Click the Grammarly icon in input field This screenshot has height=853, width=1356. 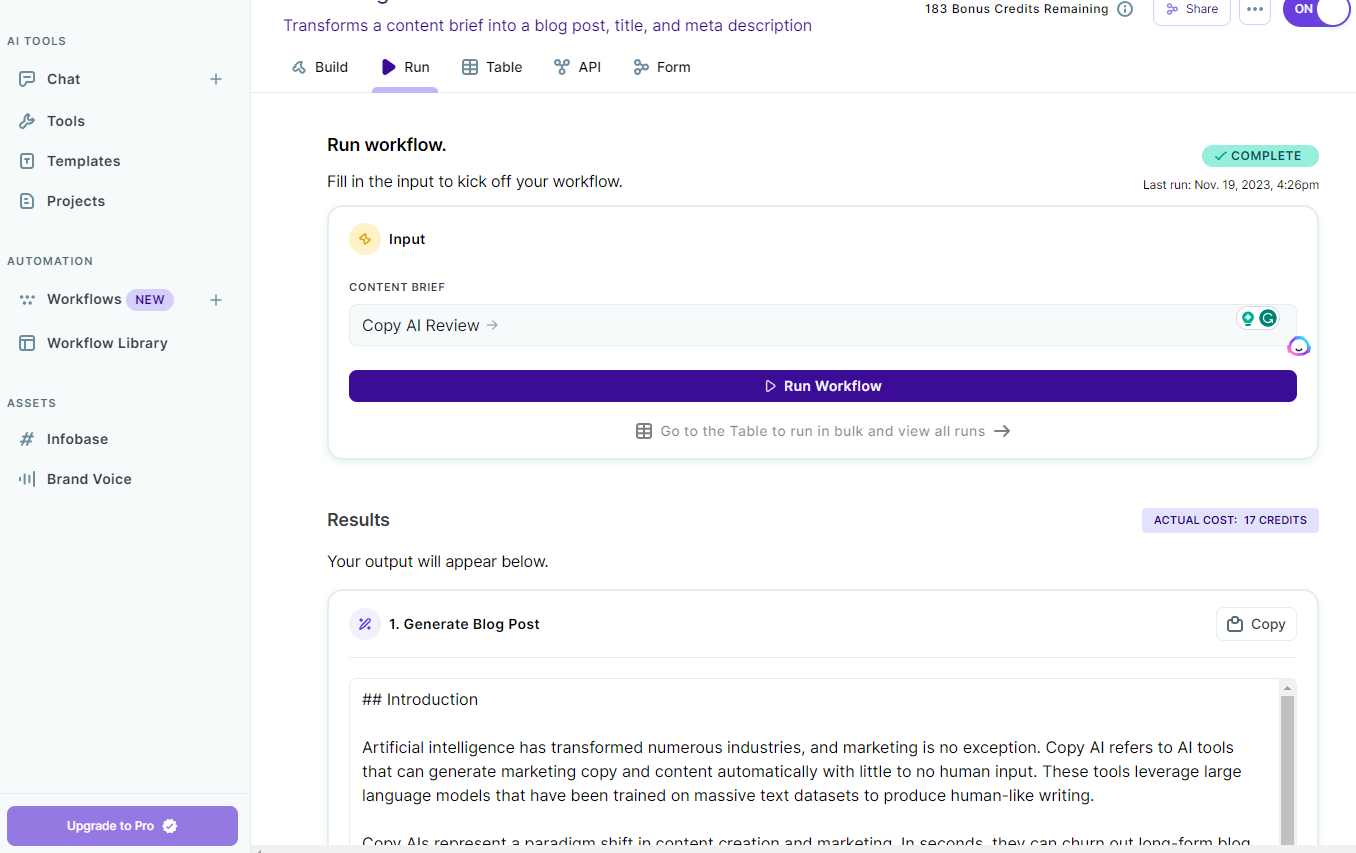pos(1268,319)
